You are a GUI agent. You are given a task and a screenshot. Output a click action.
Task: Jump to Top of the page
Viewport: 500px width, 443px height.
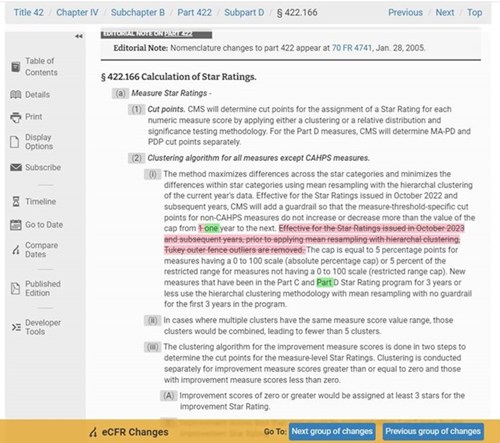point(474,13)
